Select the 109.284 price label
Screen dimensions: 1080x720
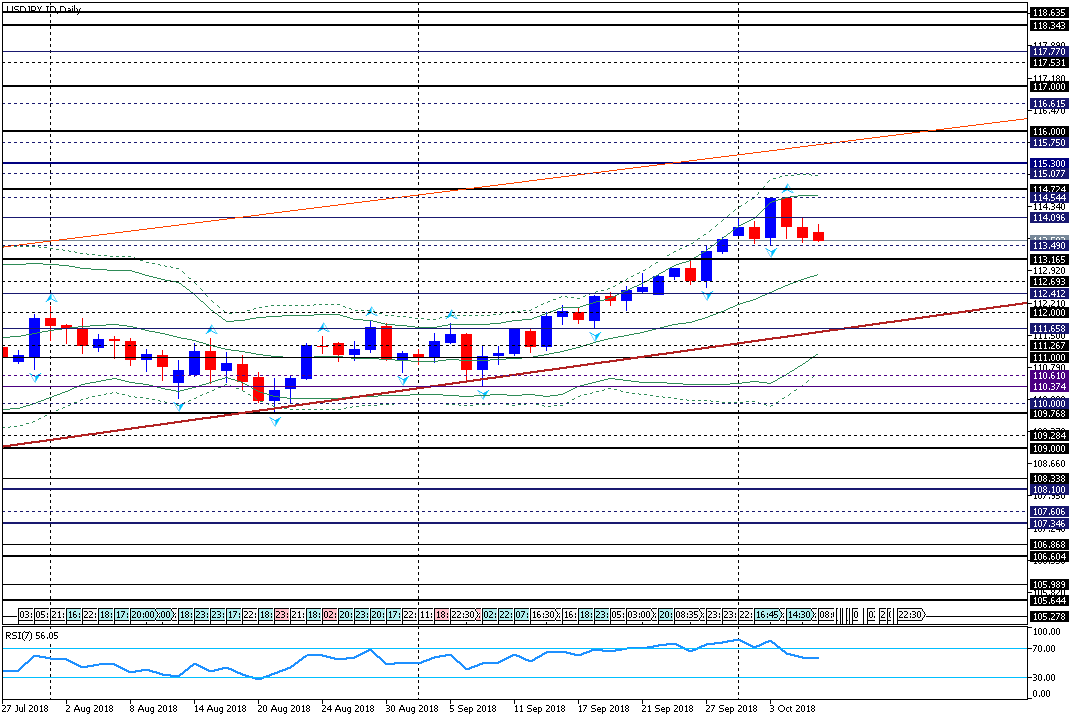(1049, 436)
